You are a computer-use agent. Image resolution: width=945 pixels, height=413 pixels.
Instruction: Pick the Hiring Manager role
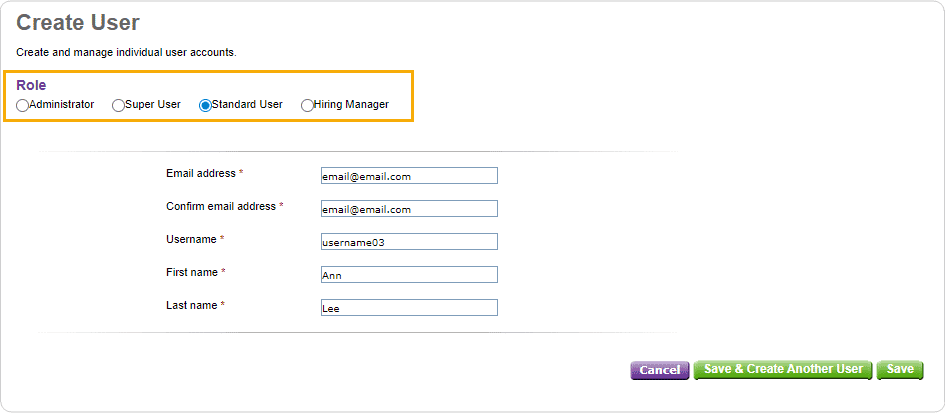click(307, 106)
